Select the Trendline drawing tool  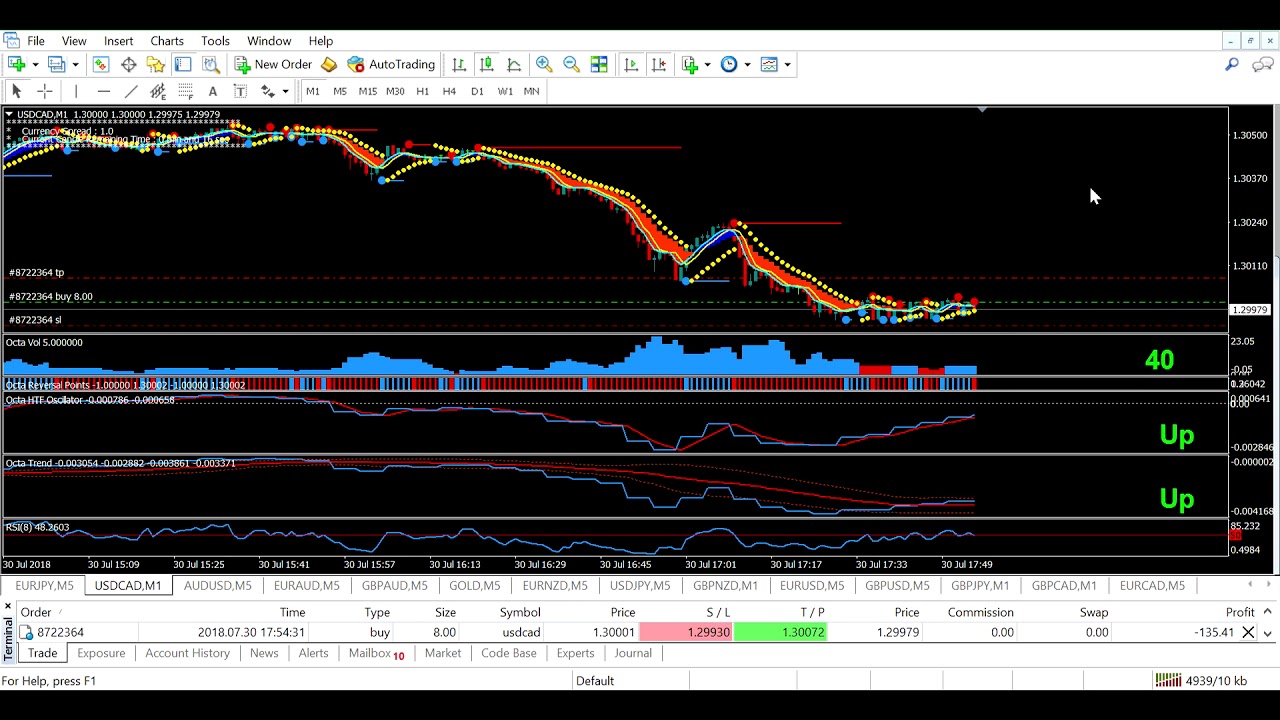pos(130,91)
